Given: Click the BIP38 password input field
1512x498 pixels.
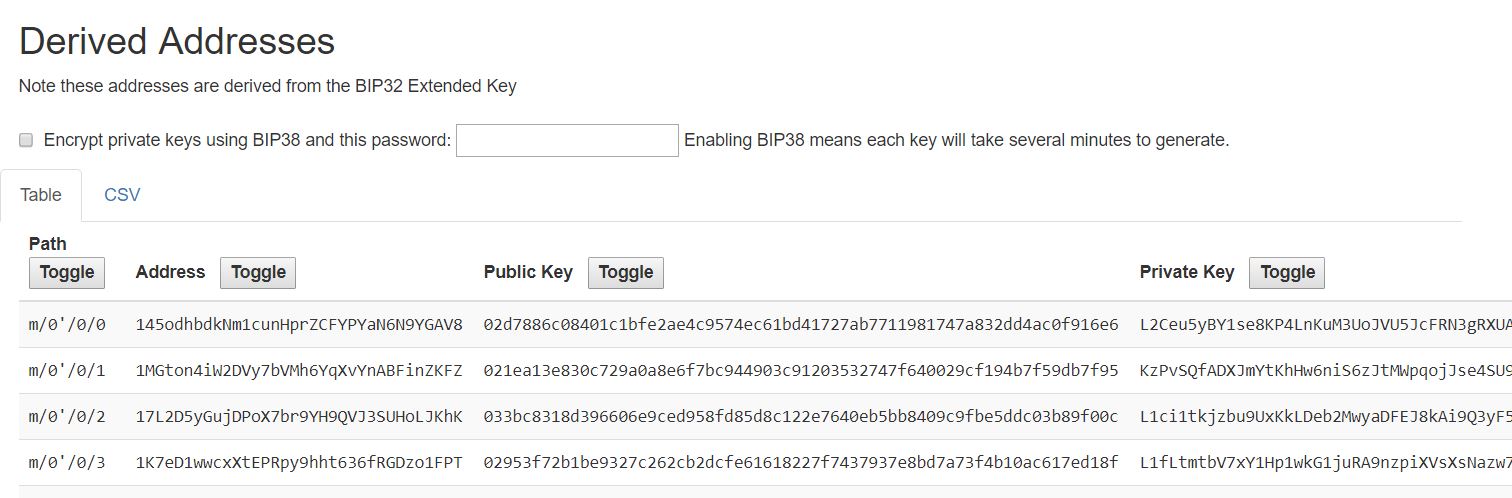Looking at the screenshot, I should pyautogui.click(x=567, y=140).
